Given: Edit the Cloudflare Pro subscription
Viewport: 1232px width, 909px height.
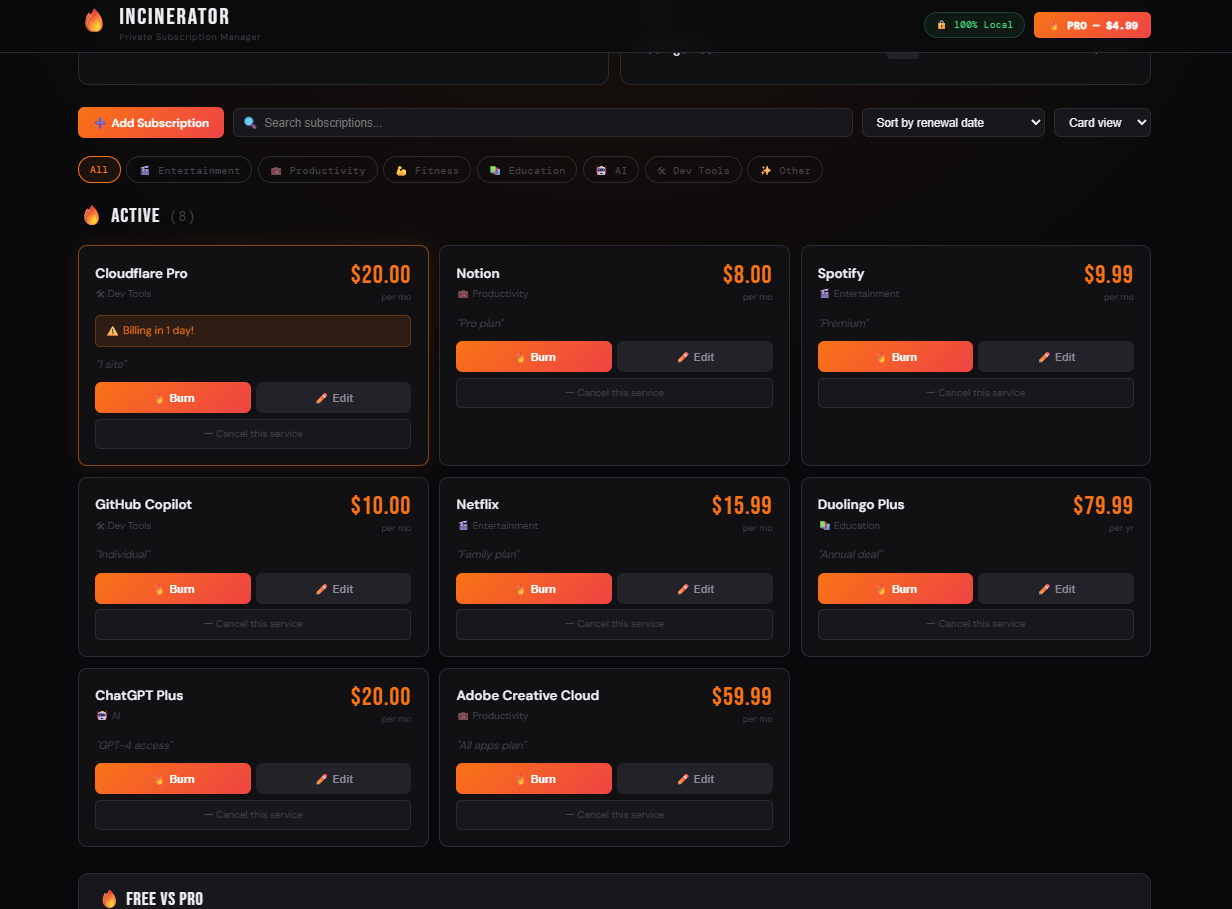Looking at the screenshot, I should click(x=333, y=398).
